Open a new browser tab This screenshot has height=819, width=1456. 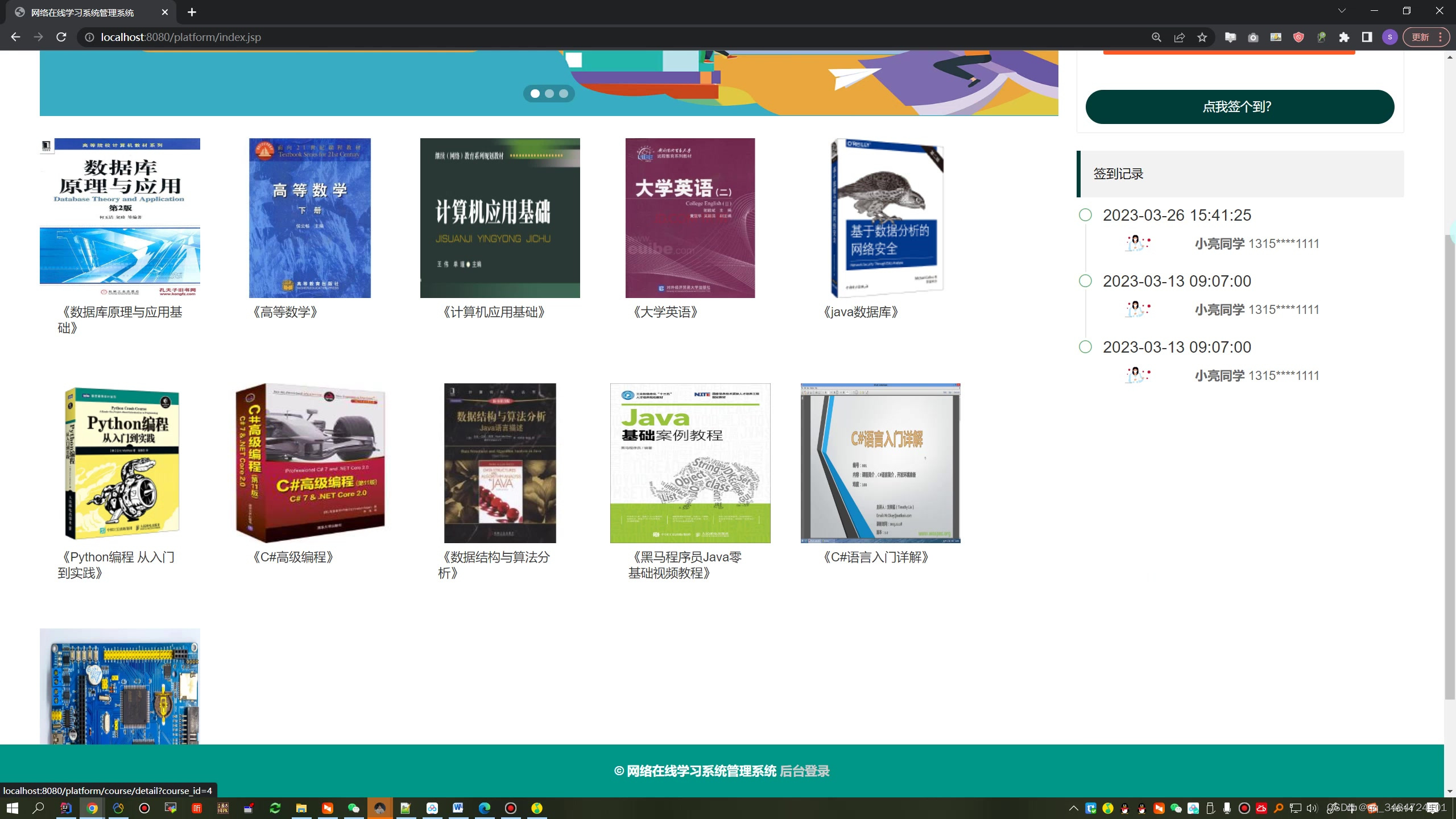click(192, 12)
